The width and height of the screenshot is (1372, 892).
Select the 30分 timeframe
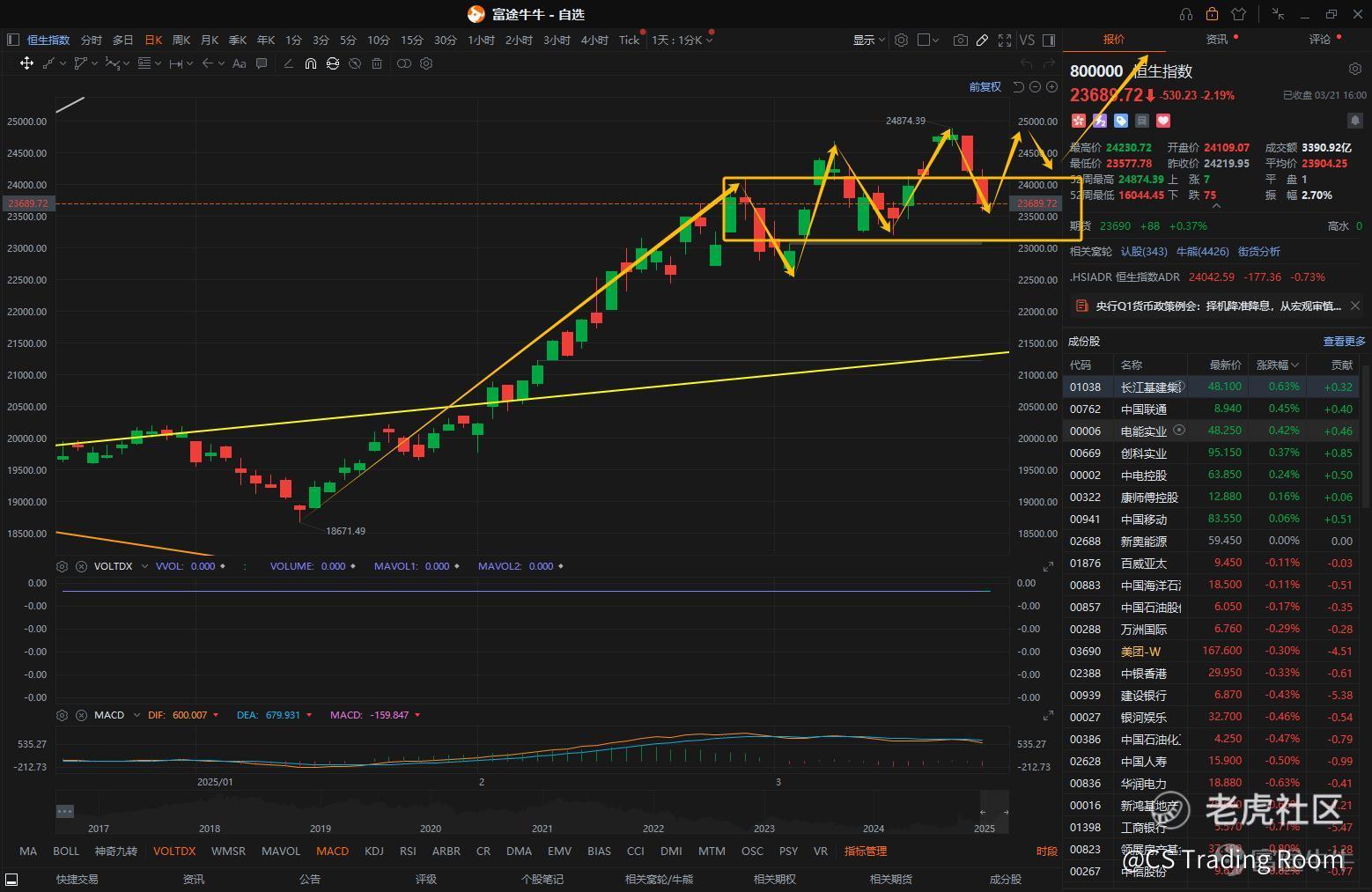point(446,40)
